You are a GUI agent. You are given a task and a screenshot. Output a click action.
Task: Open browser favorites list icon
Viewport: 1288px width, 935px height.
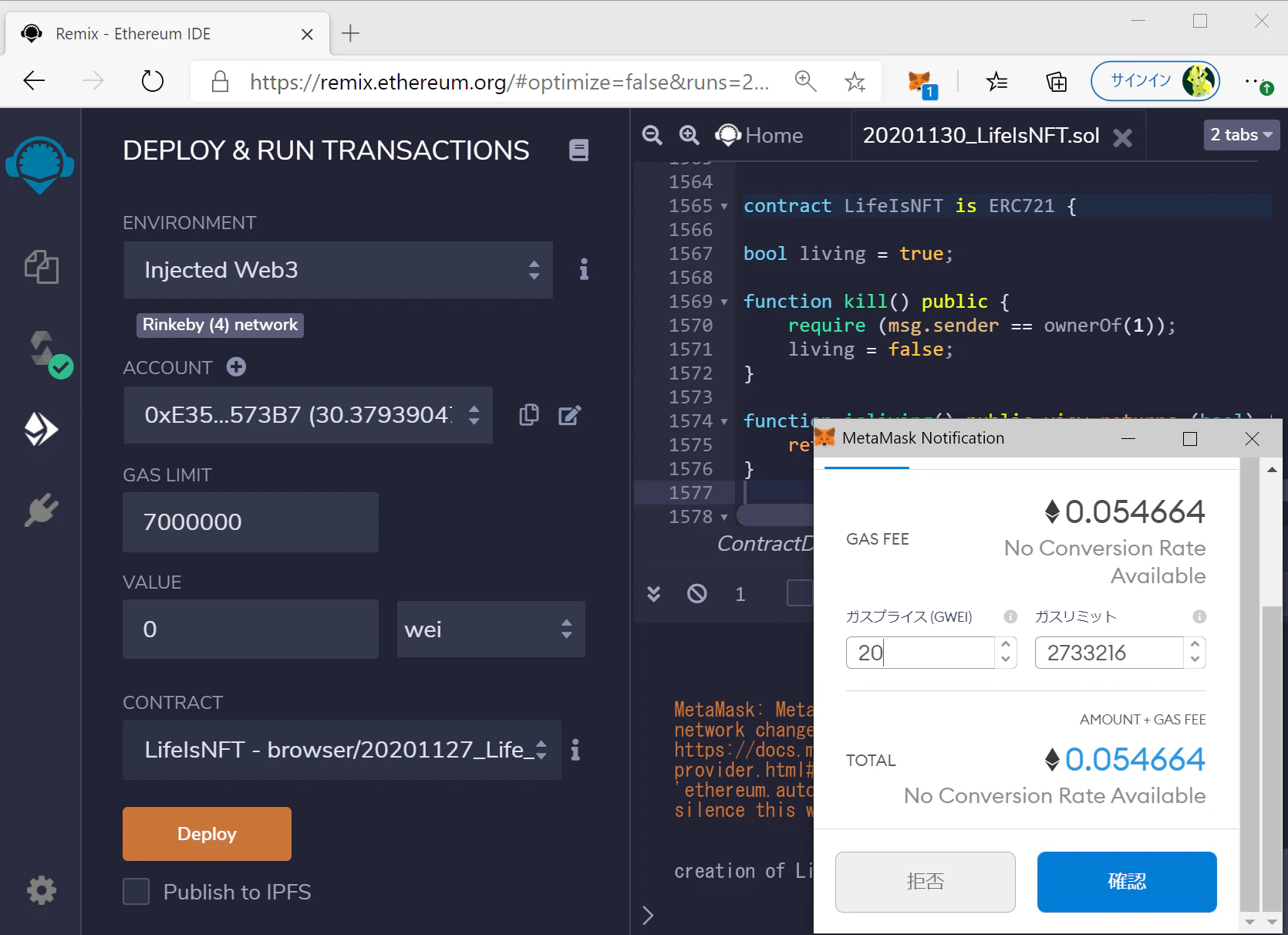click(996, 81)
